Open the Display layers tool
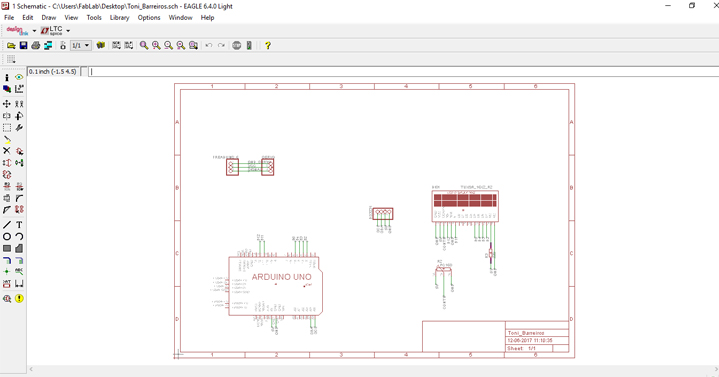This screenshot has height=377, width=719. pos(7,89)
